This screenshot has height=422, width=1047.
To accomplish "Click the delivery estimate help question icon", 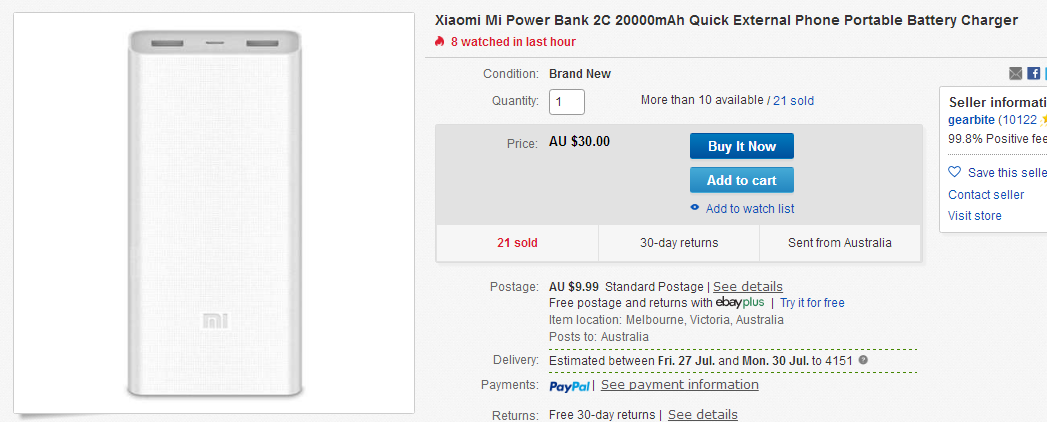I will tap(863, 361).
